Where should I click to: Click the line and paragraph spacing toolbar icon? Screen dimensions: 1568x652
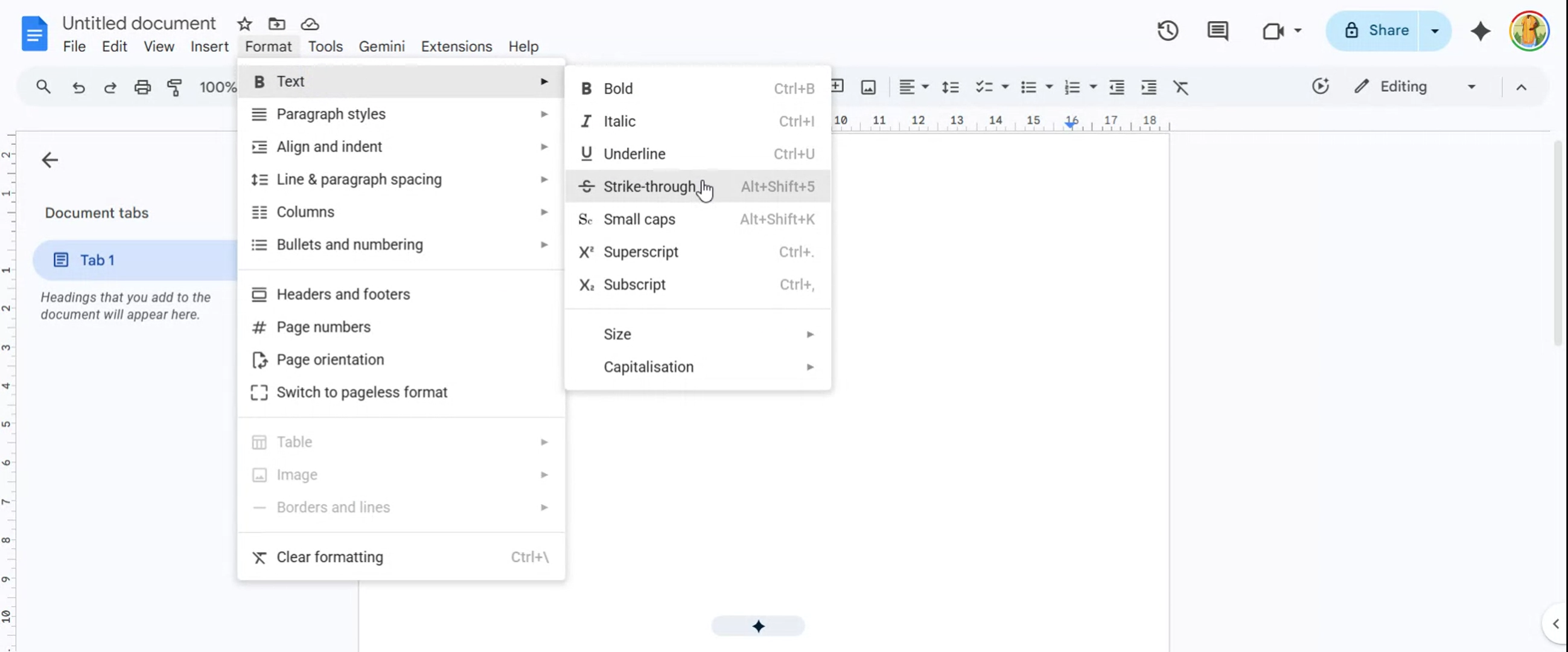[950, 87]
